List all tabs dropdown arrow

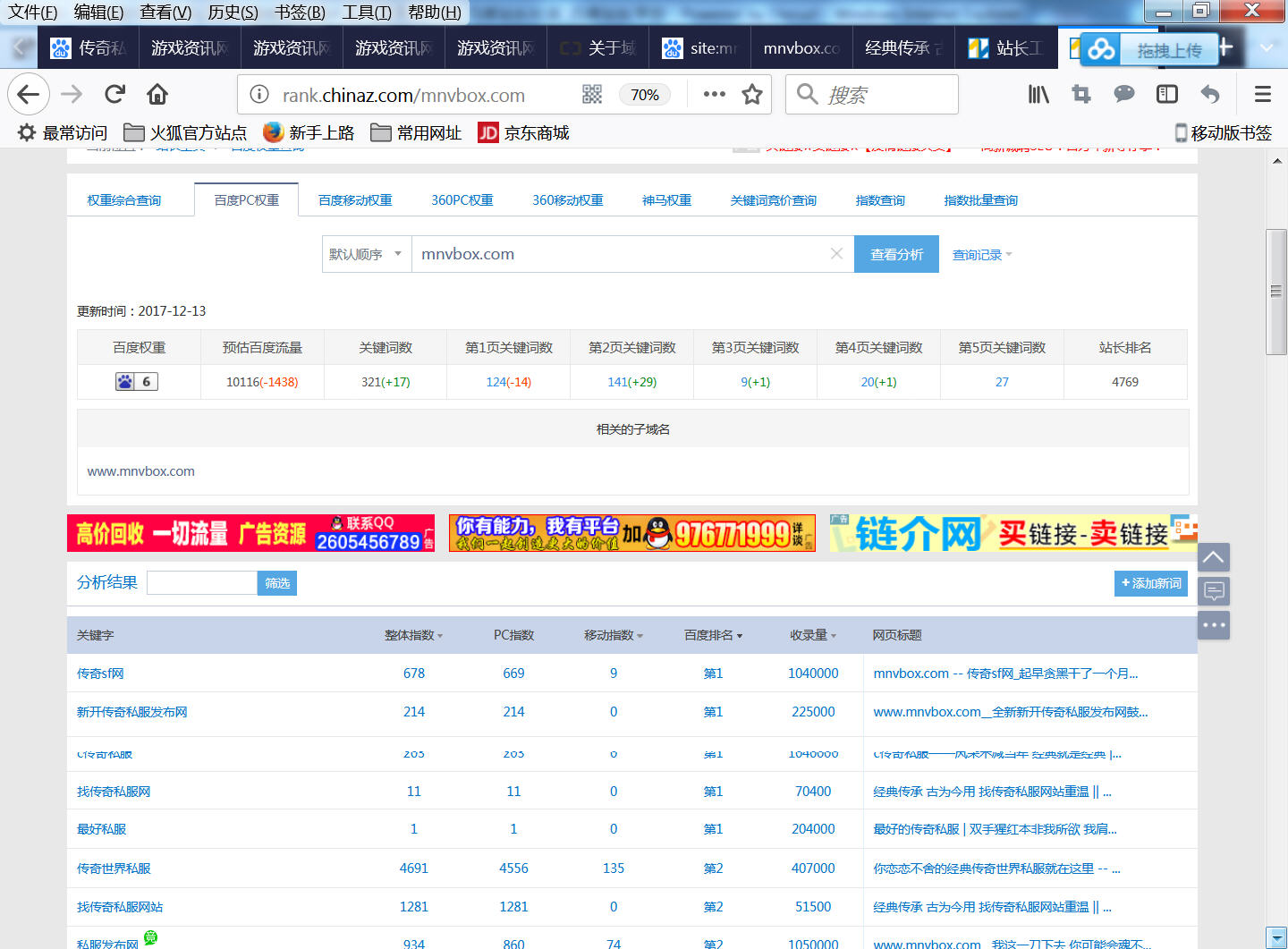pyautogui.click(x=1267, y=47)
